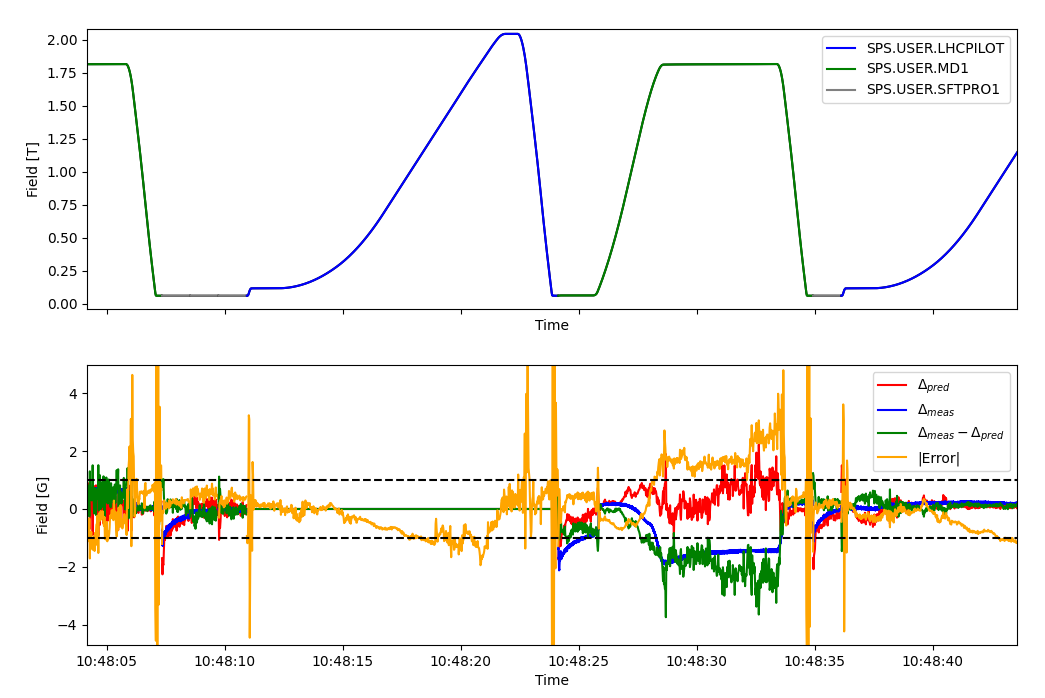
Task: Select the SPS.USER.SFTPRO1 legend entry
Action: click(932, 89)
